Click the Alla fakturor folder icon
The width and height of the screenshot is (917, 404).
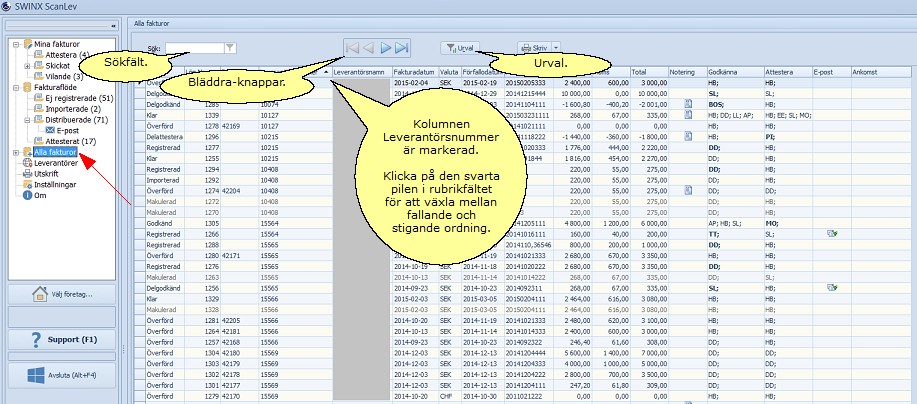27,152
